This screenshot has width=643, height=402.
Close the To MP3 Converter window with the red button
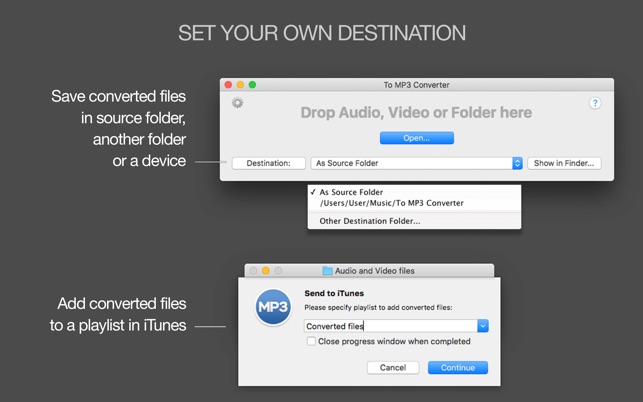228,85
